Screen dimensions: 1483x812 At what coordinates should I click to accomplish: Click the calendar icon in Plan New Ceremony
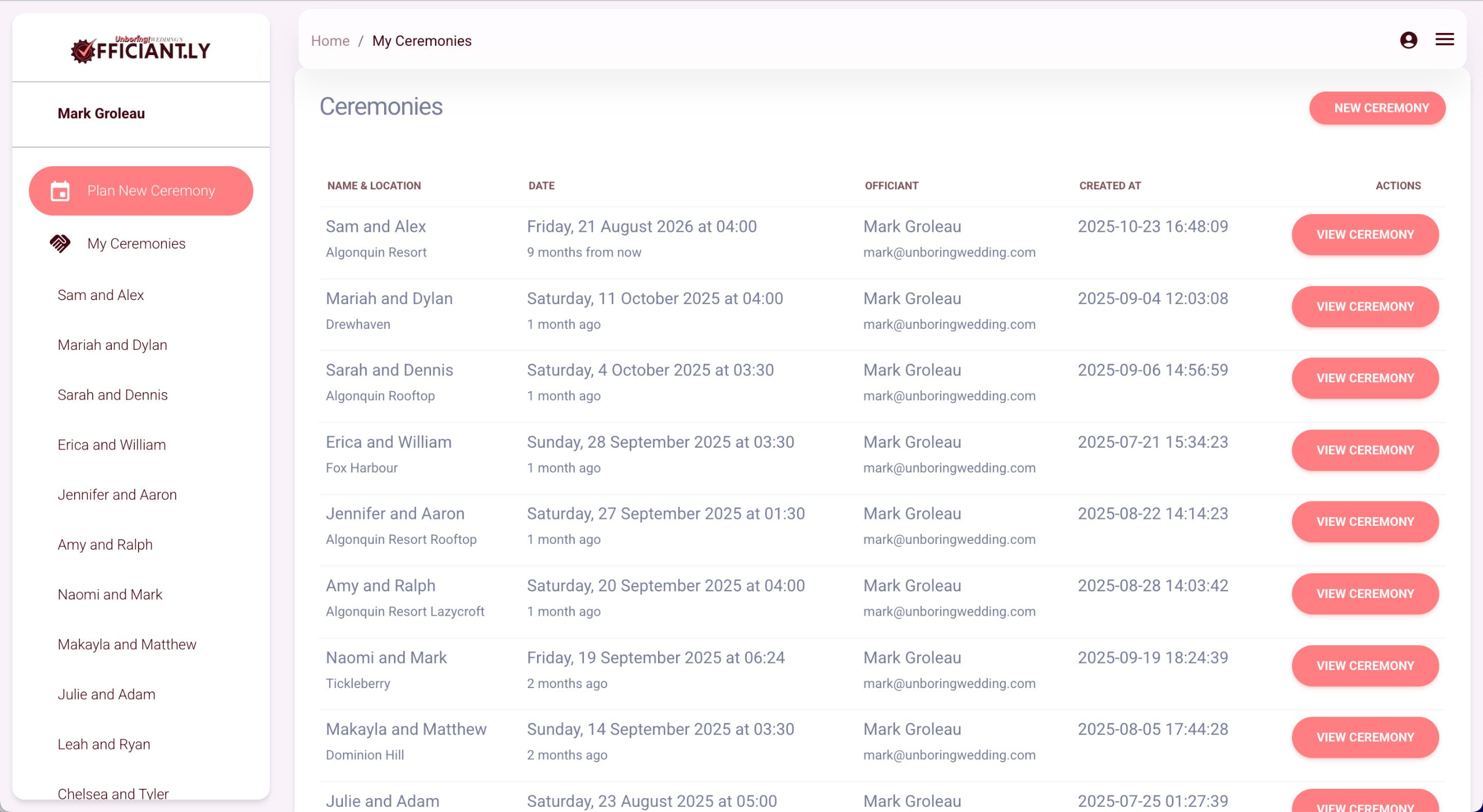click(x=60, y=191)
